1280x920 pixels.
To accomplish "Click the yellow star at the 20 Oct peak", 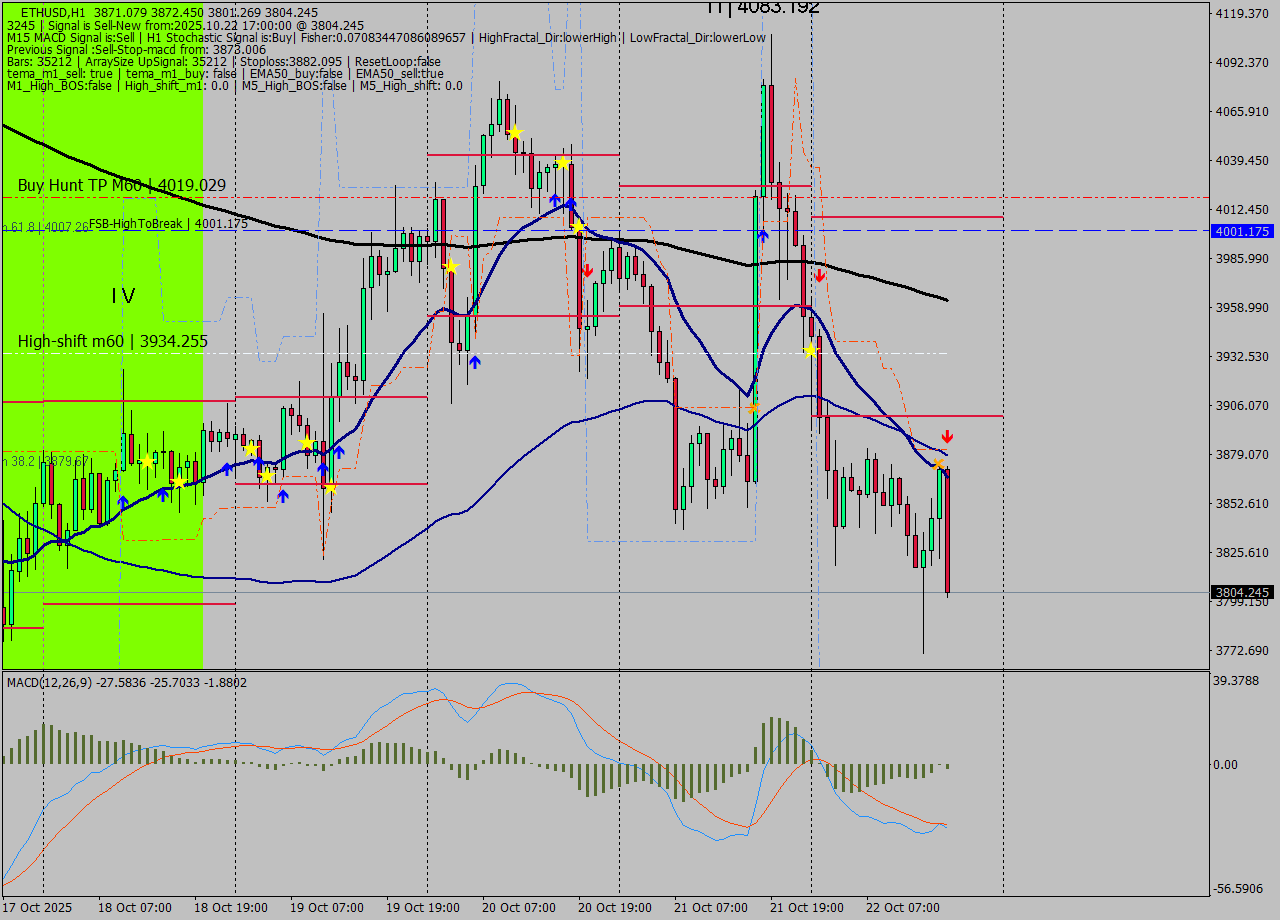I will coord(514,133).
